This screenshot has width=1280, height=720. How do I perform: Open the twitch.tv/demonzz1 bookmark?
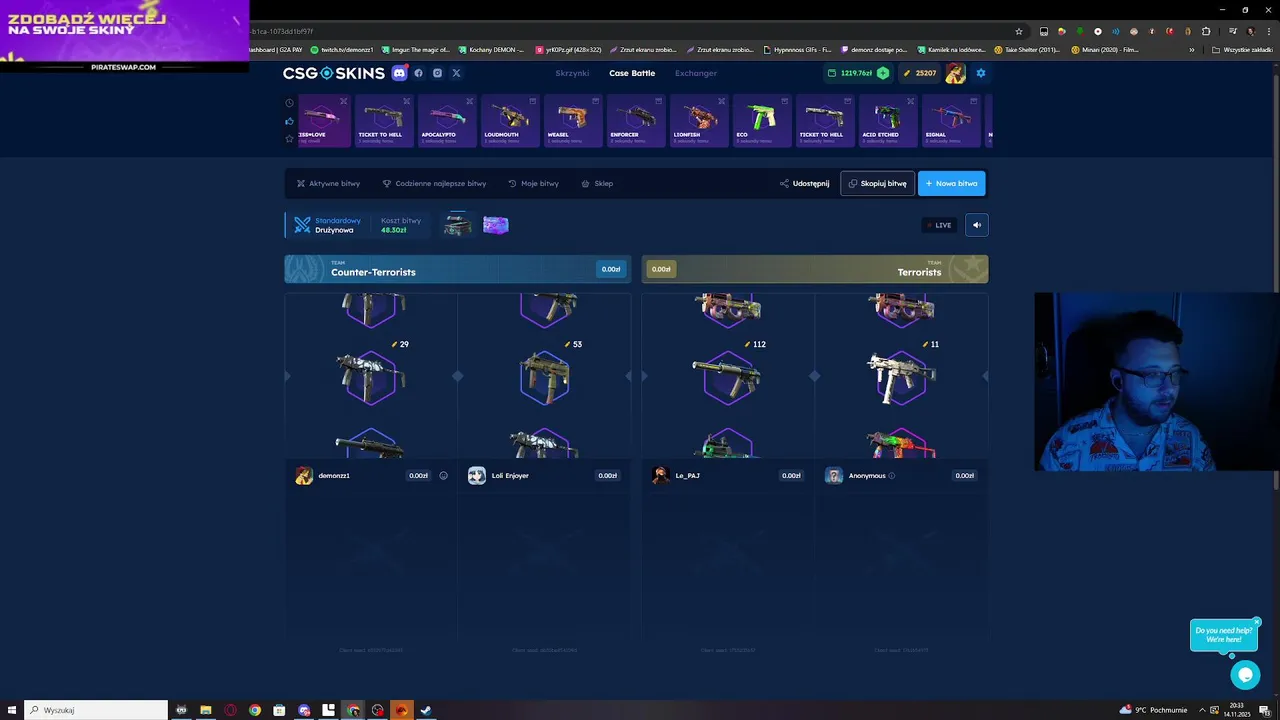[342, 49]
